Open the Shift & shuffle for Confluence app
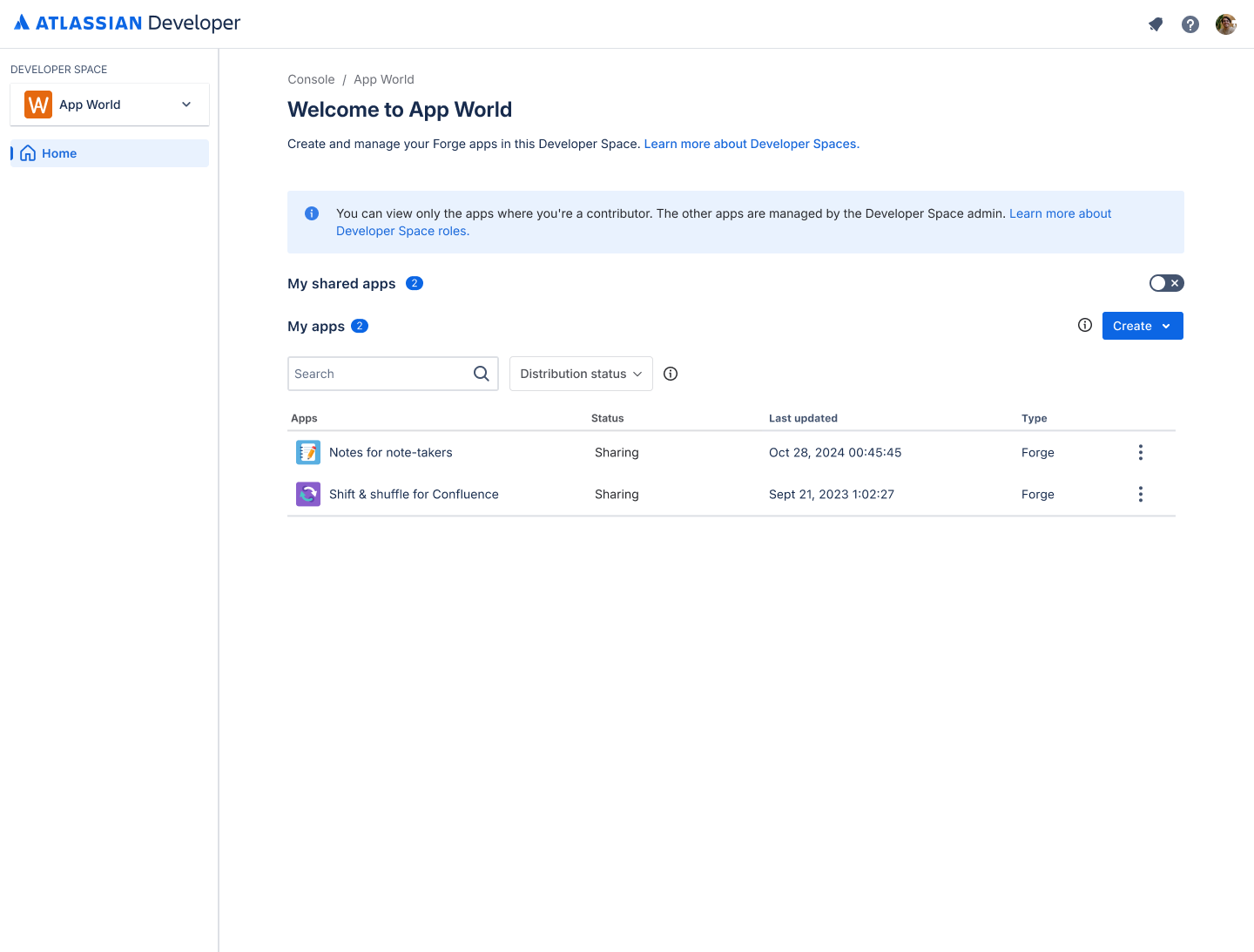1254x952 pixels. [414, 494]
